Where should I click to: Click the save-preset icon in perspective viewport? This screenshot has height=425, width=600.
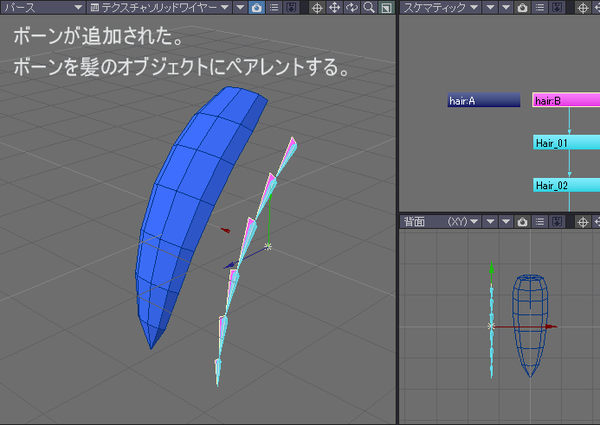(x=291, y=7)
